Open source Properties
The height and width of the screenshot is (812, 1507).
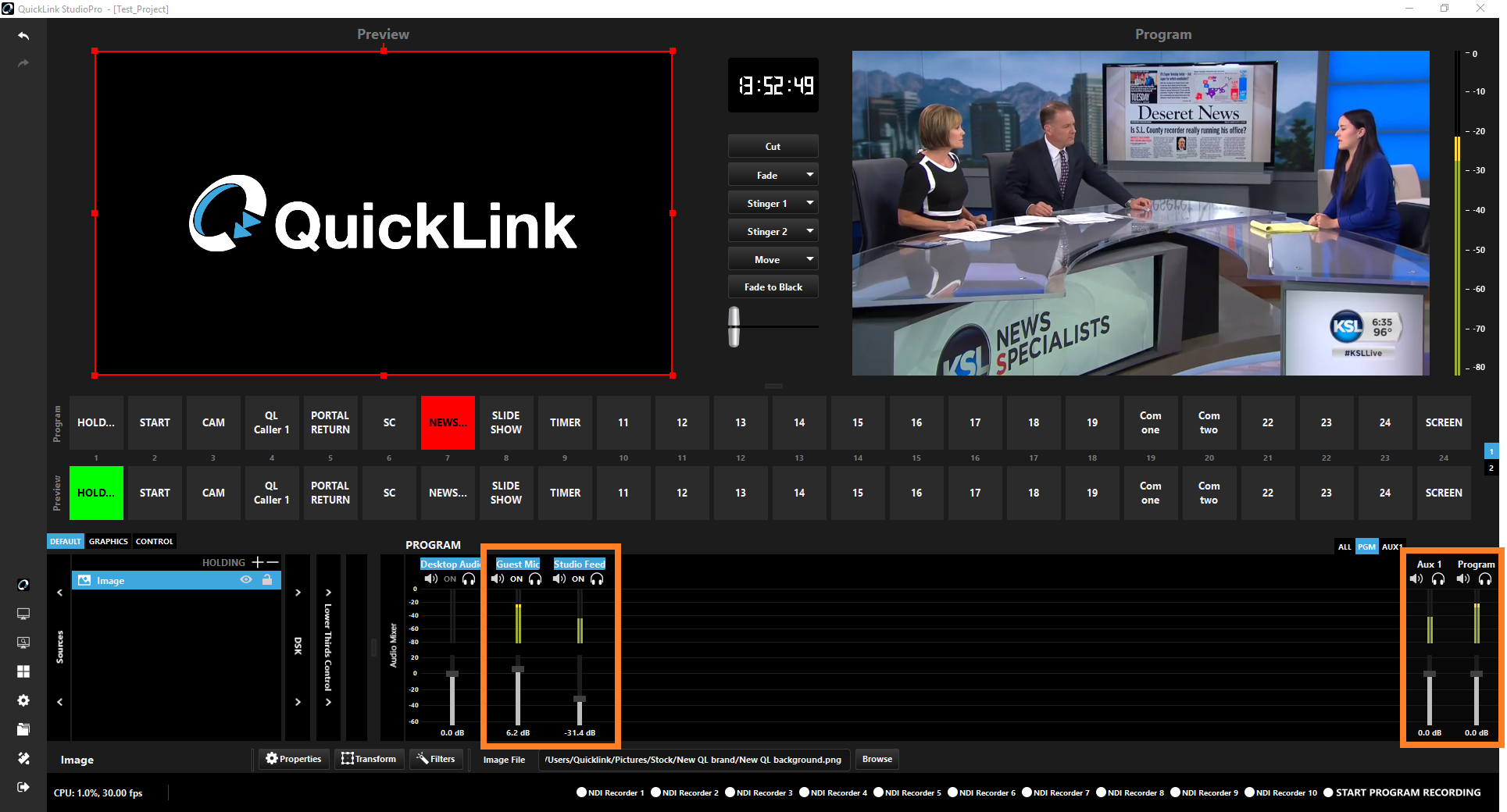[x=294, y=759]
